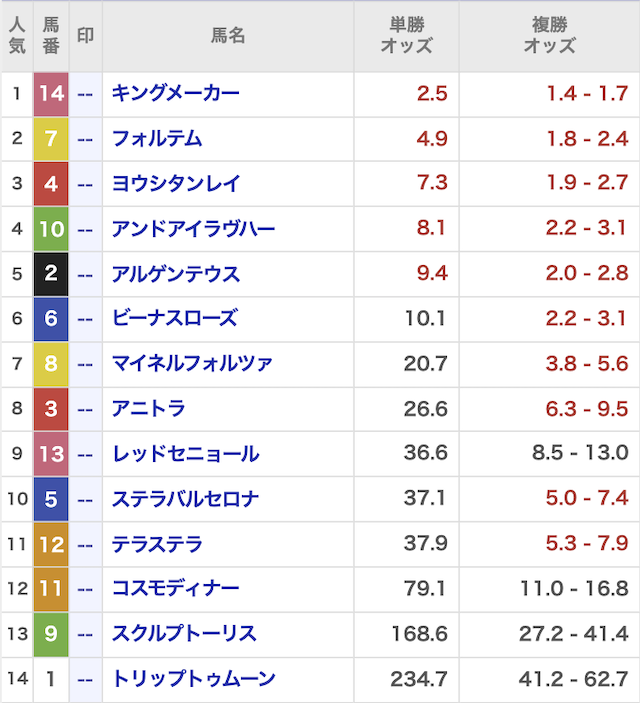The height and width of the screenshot is (703, 640).
Task: Click win odds 2.5 for キングメーカー
Action: click(x=432, y=94)
